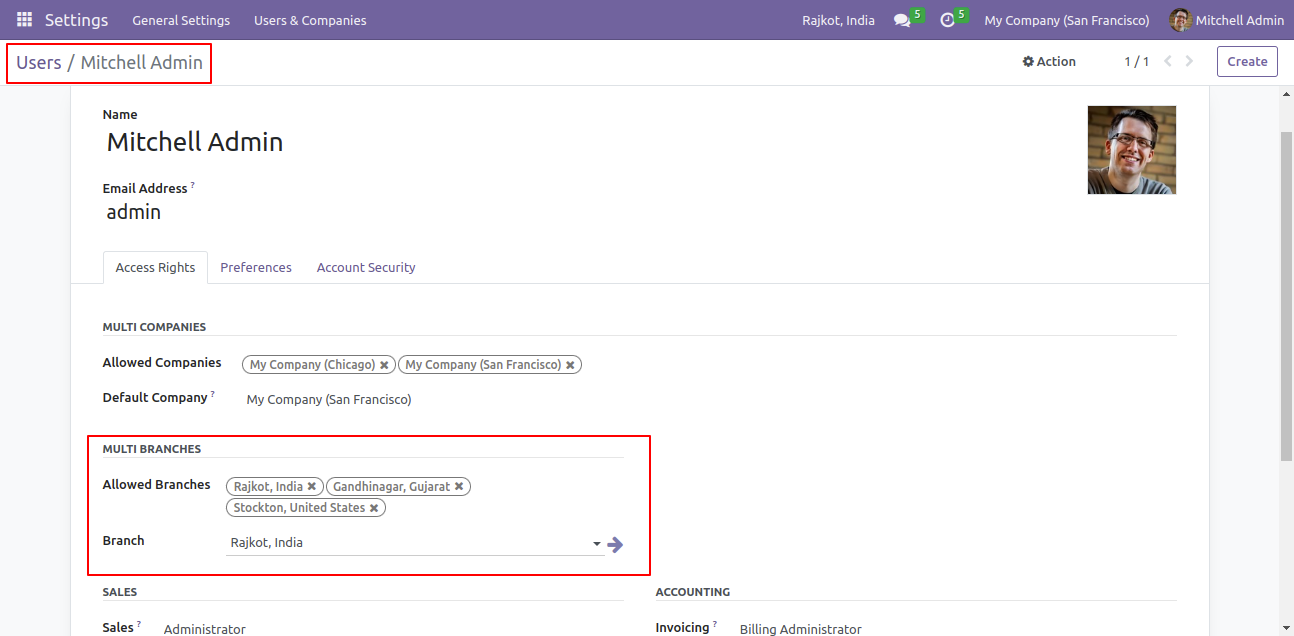
Task: Go to next record arrow
Action: pyautogui.click(x=1189, y=61)
